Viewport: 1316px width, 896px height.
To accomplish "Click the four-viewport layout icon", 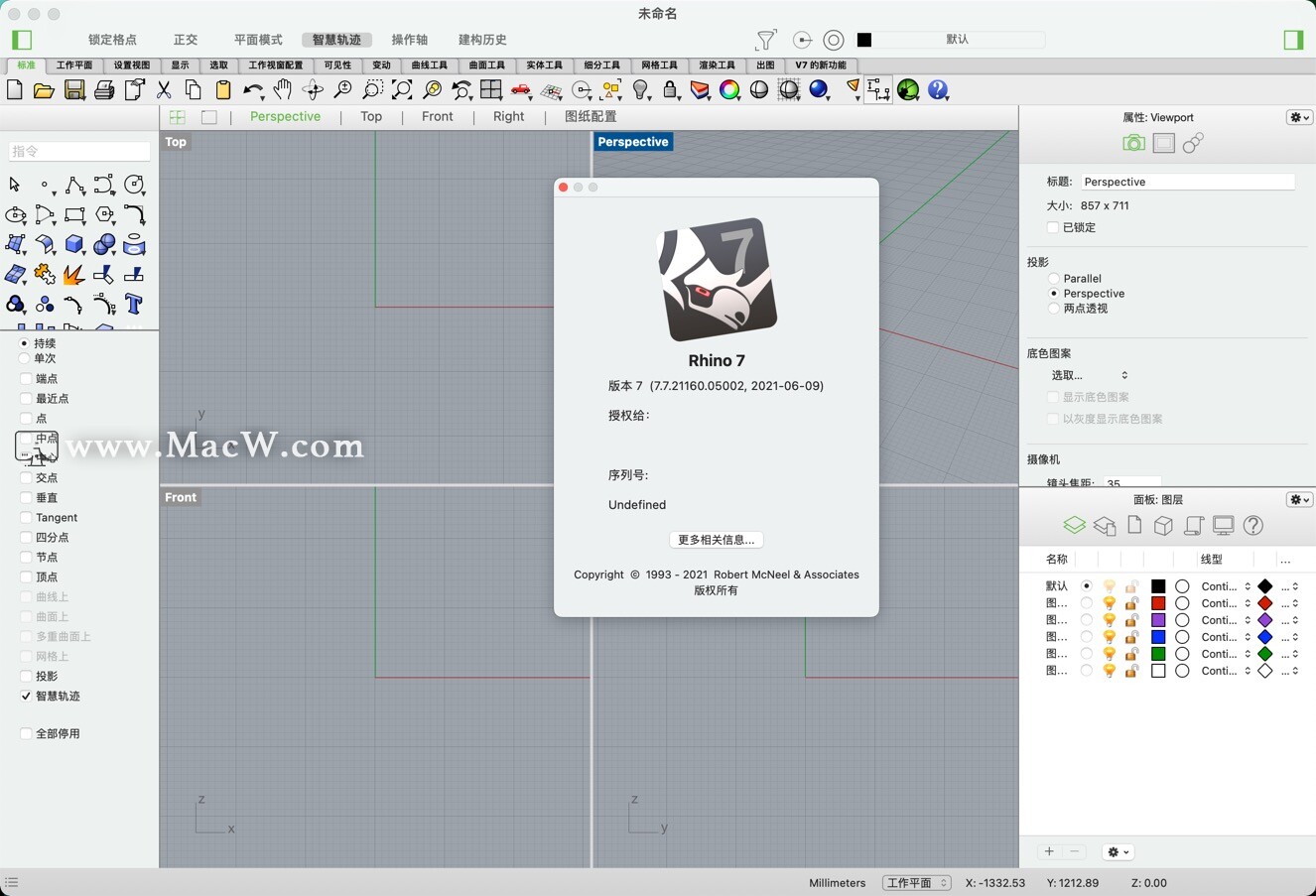I will tap(491, 90).
